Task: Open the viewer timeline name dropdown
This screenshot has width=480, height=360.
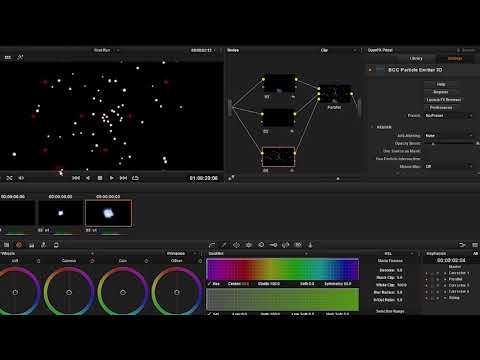Action: coord(107,50)
